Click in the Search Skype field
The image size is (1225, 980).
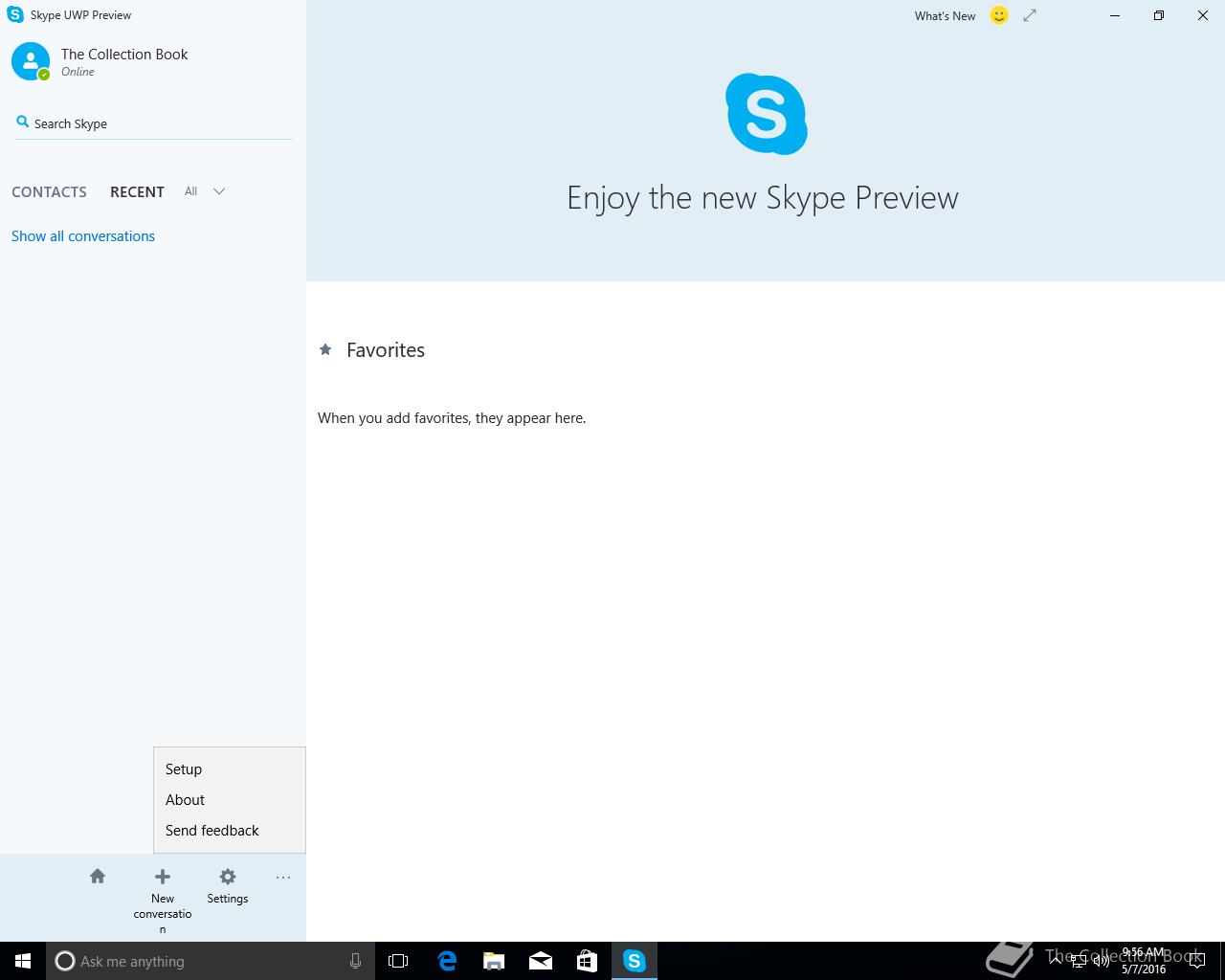click(x=153, y=123)
